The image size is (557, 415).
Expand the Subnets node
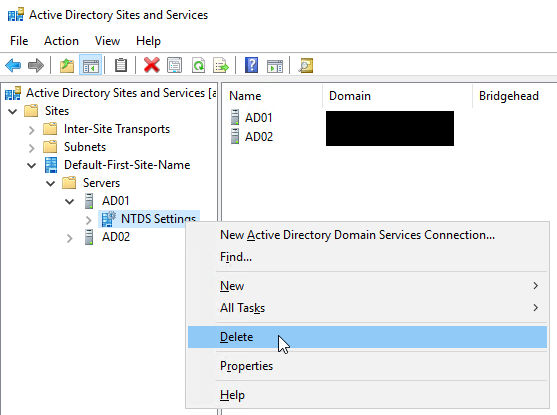pos(32,148)
